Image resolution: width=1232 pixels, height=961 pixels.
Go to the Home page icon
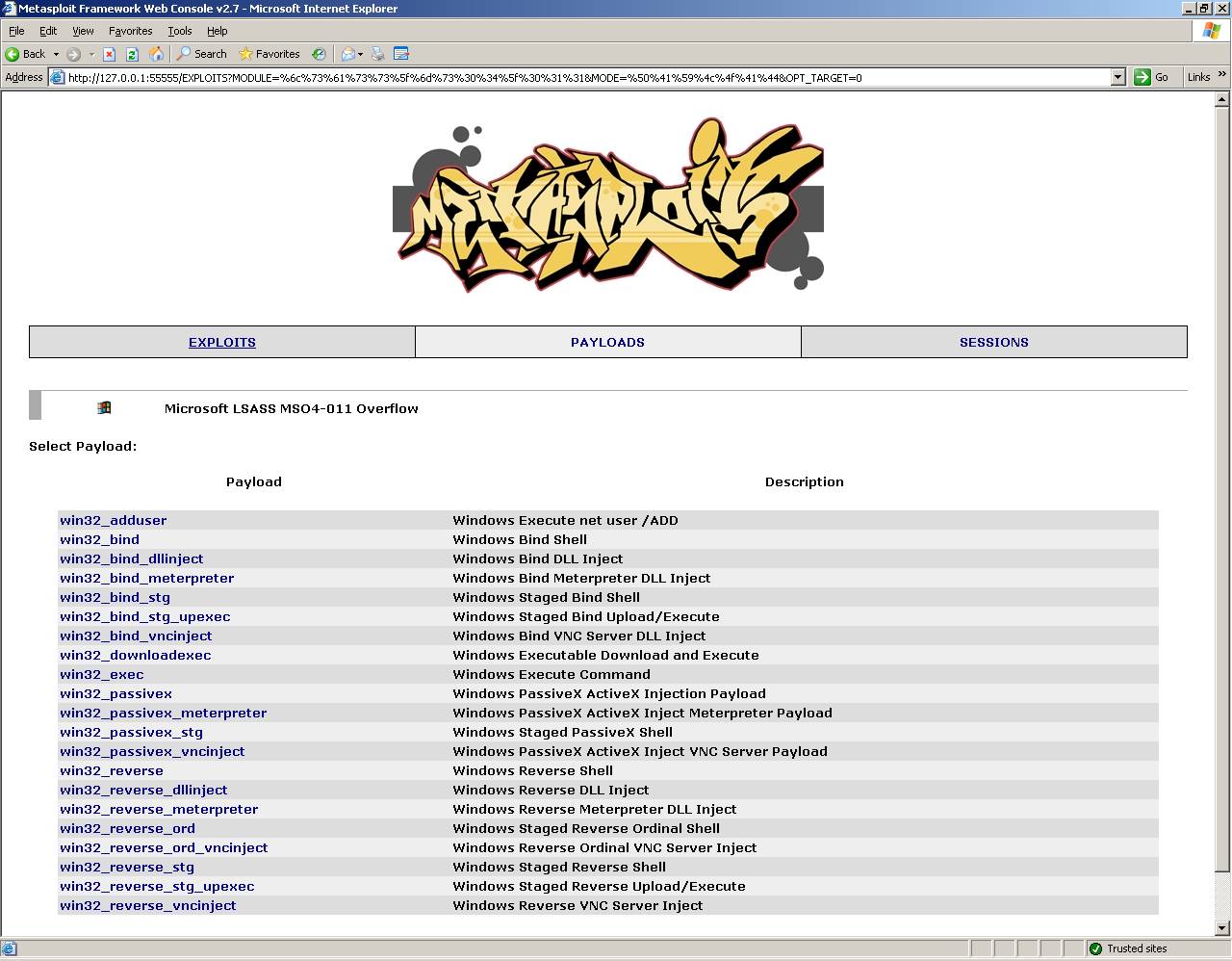[156, 54]
